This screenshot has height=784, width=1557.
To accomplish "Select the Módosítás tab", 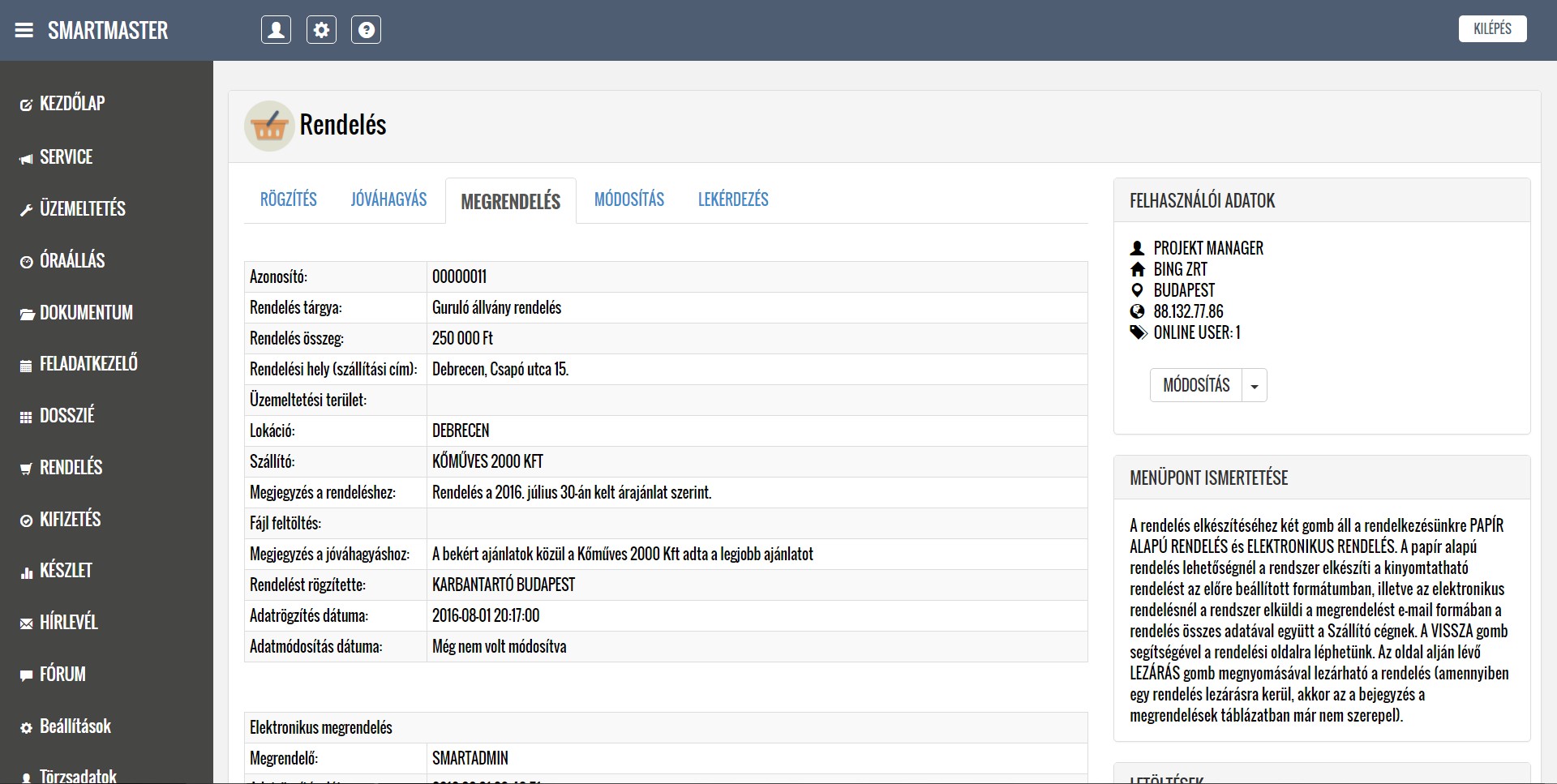I will click(x=628, y=199).
